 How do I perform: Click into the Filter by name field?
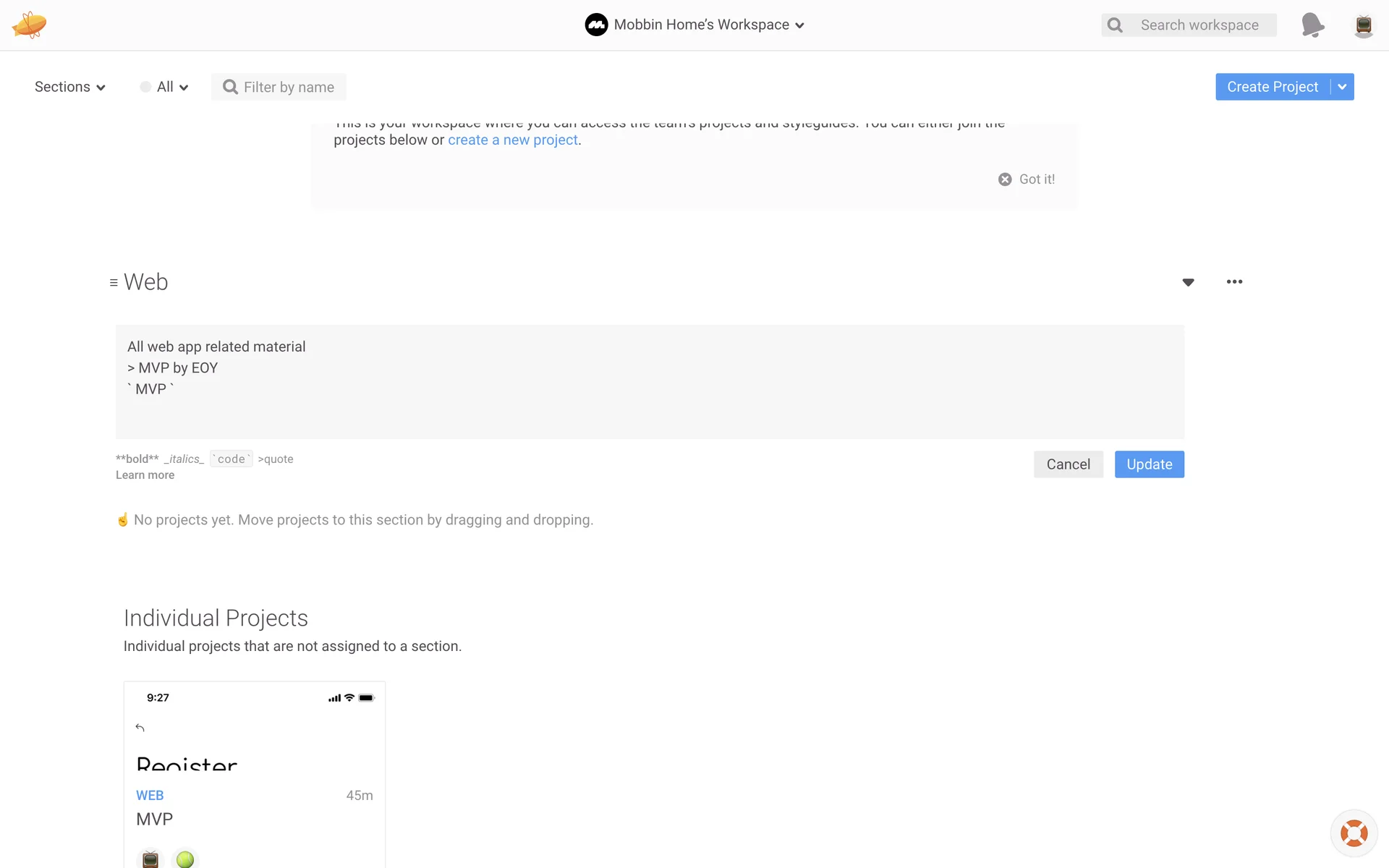[289, 88]
